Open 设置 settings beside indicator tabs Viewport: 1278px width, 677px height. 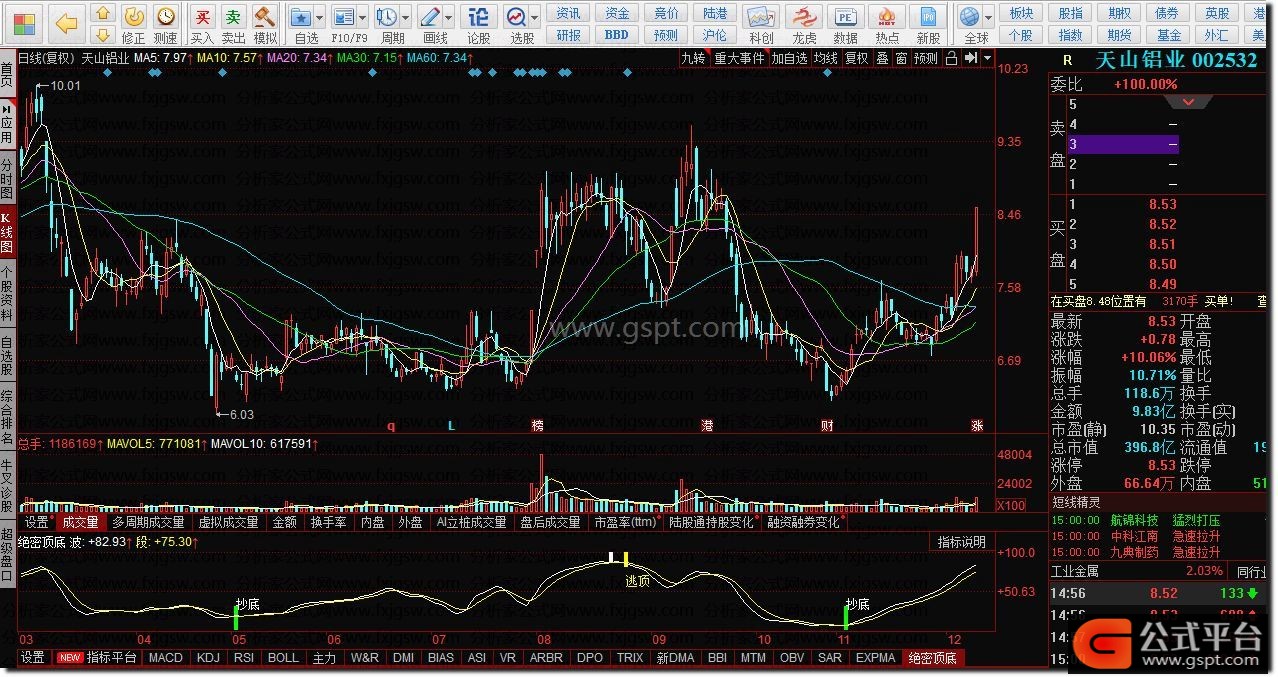[x=33, y=658]
